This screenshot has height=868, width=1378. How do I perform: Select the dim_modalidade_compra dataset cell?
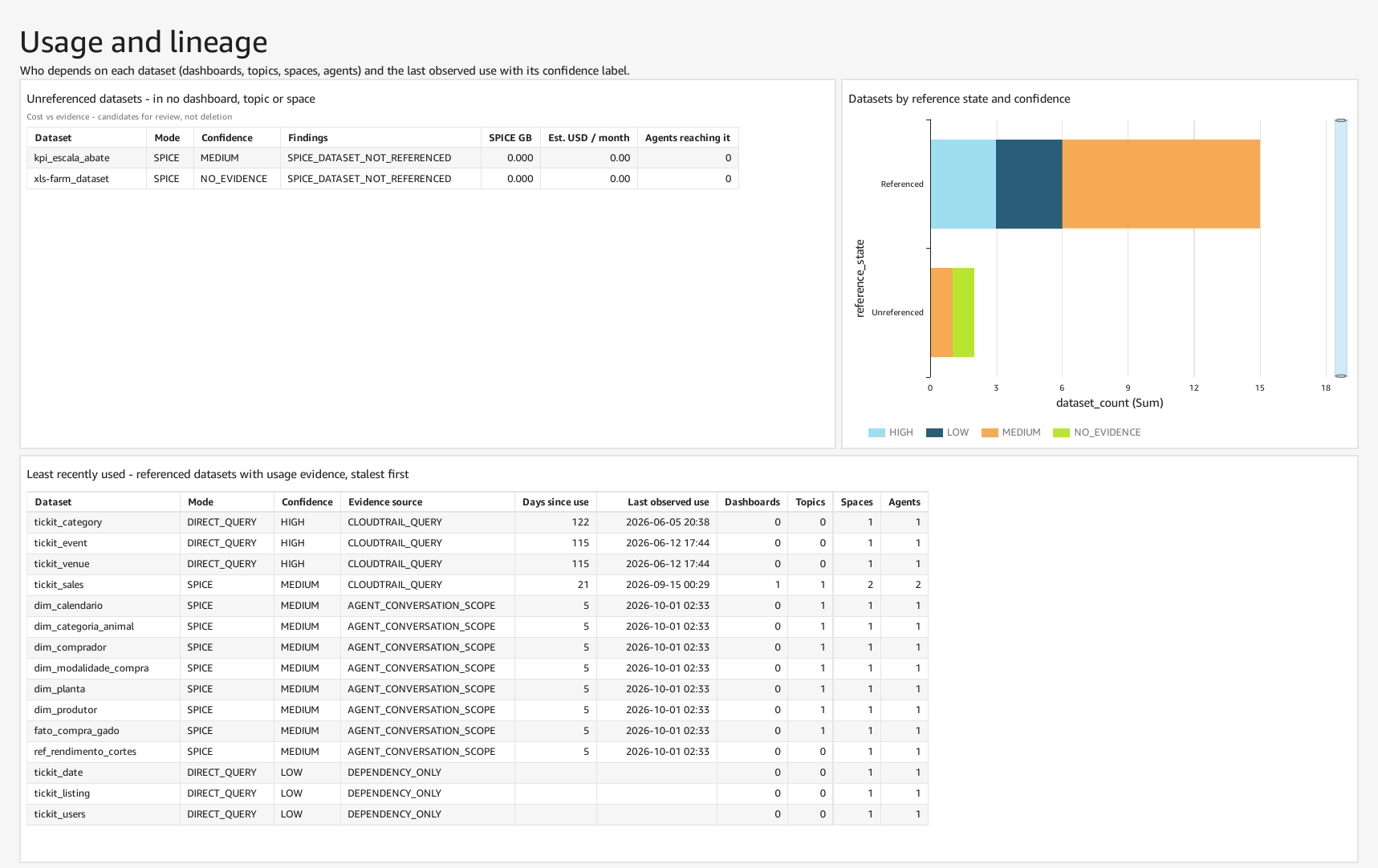point(104,668)
